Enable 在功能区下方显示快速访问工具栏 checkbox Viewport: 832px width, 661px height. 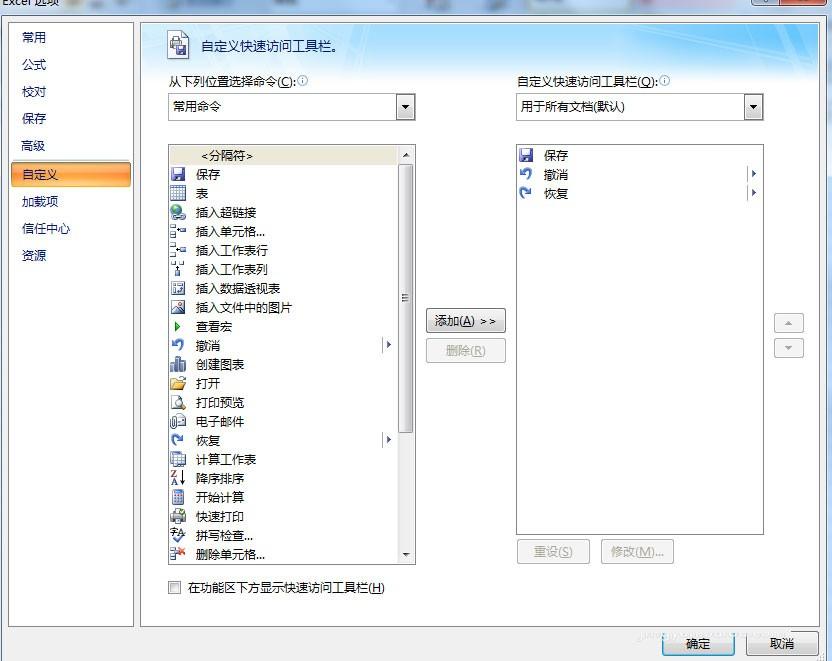(x=174, y=588)
